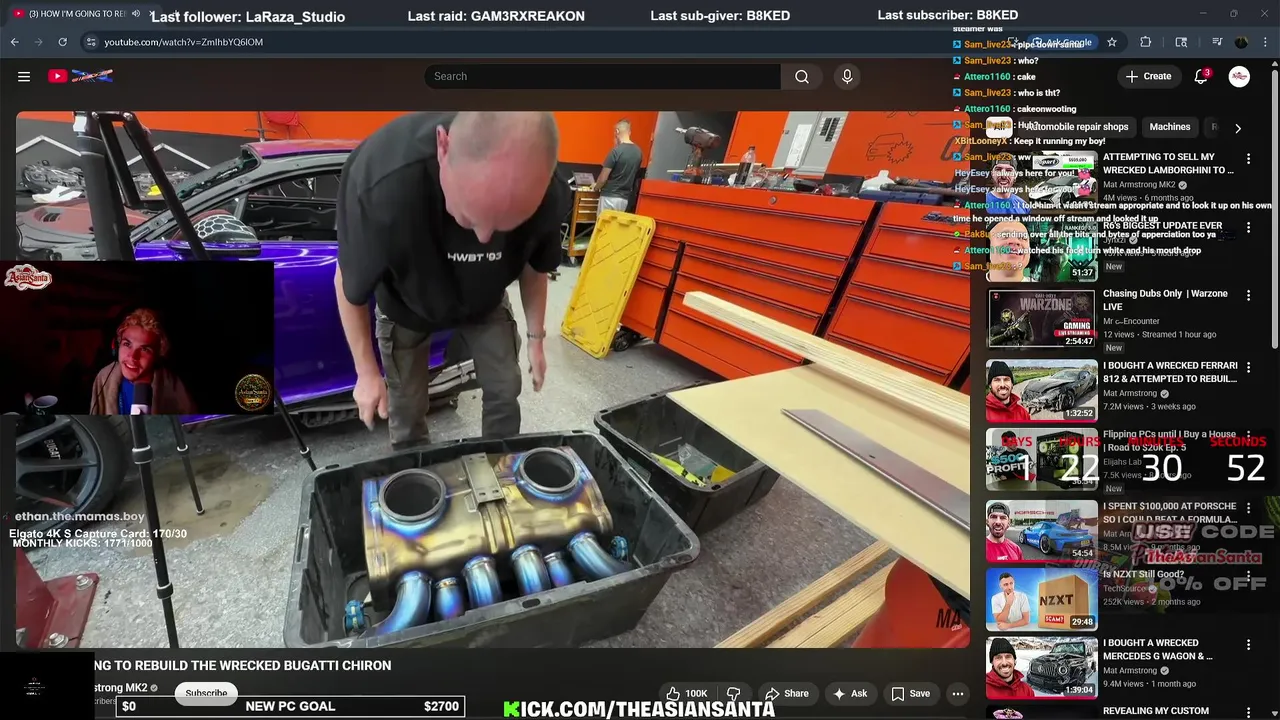Viewport: 1280px width, 720px height.
Task: Open the Mr c--Encounter channel name
Action: click(1131, 322)
